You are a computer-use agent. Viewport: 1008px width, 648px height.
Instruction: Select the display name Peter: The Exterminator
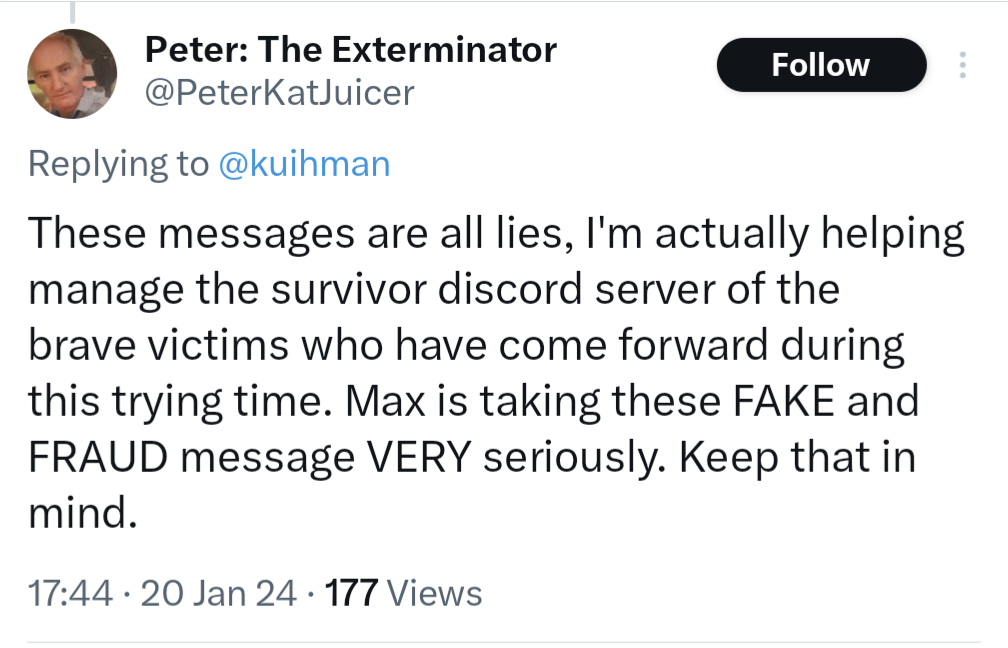pyautogui.click(x=350, y=49)
